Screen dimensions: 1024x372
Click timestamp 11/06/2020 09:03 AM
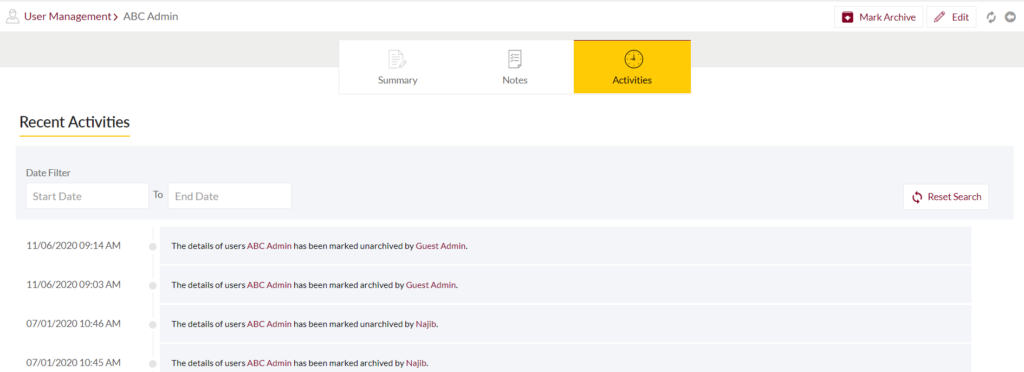pyautogui.click(x=73, y=284)
